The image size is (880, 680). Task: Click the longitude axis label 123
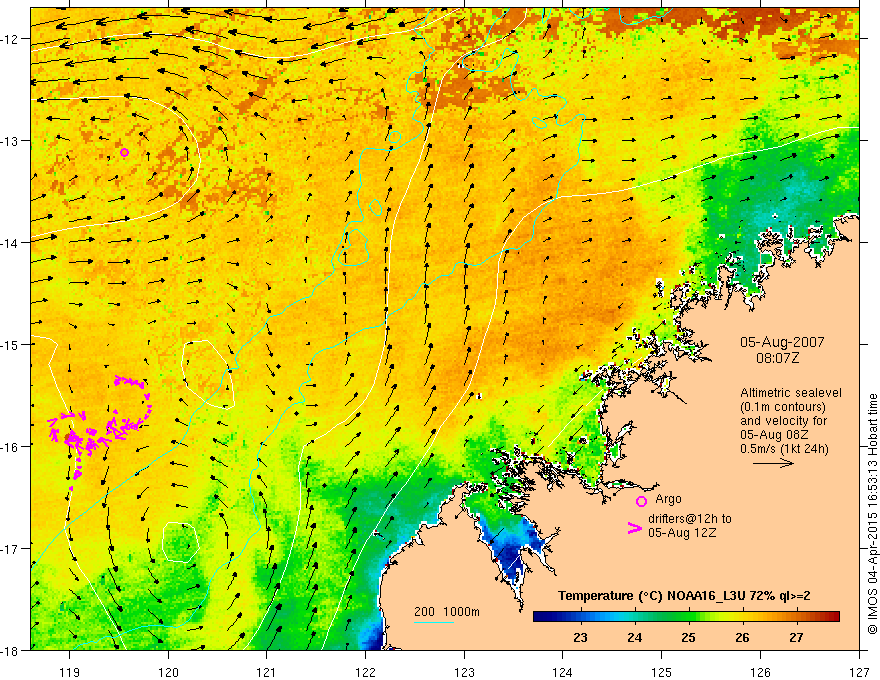point(464,672)
